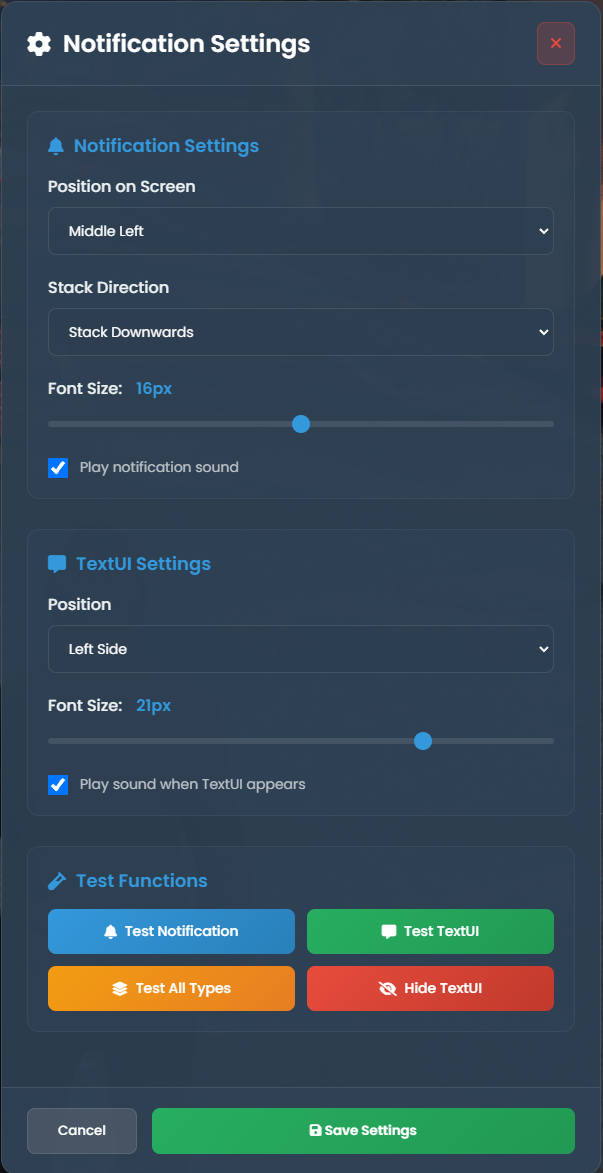Click the floppy disk icon in Save Settings
The image size is (603, 1173).
click(x=315, y=1130)
